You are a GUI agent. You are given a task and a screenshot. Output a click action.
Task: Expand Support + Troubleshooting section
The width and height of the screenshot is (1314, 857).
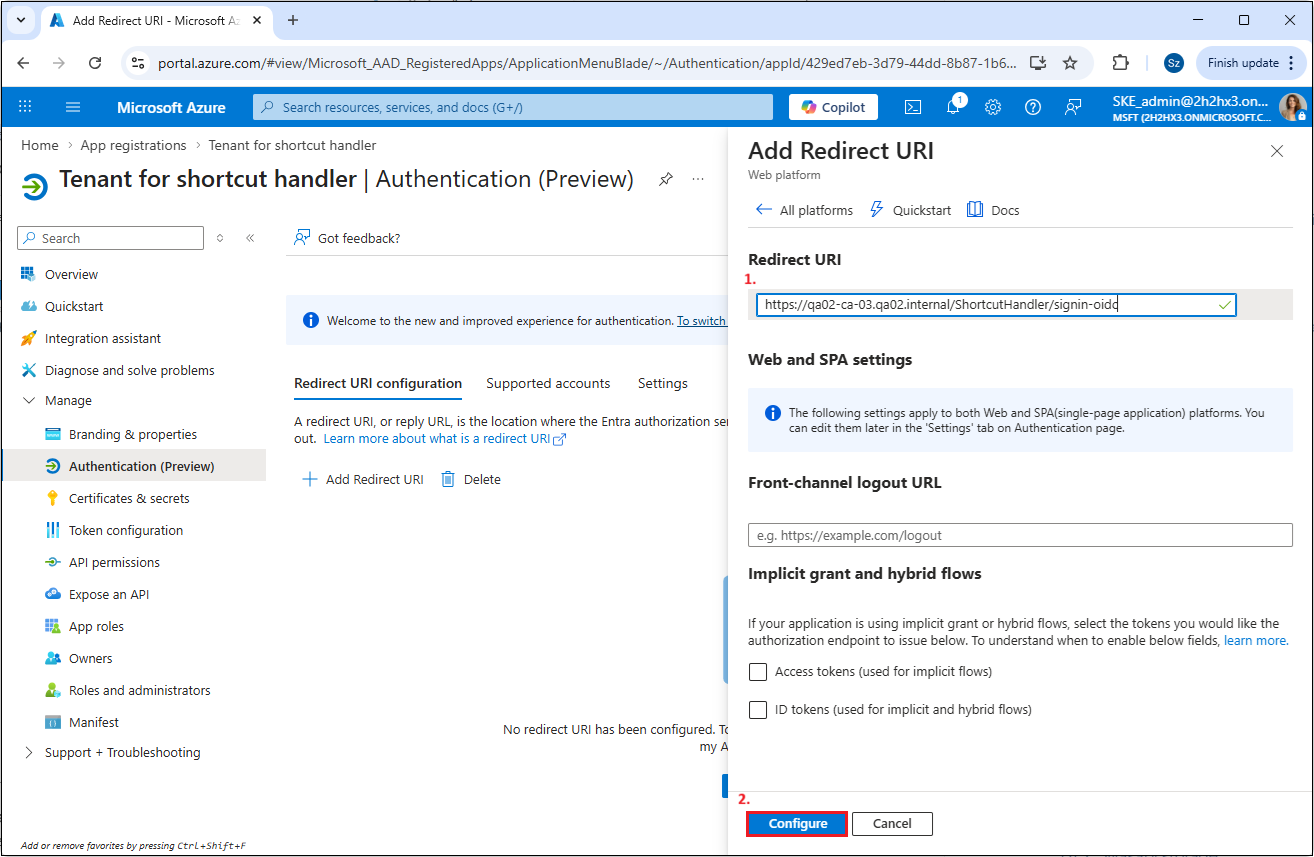point(28,753)
